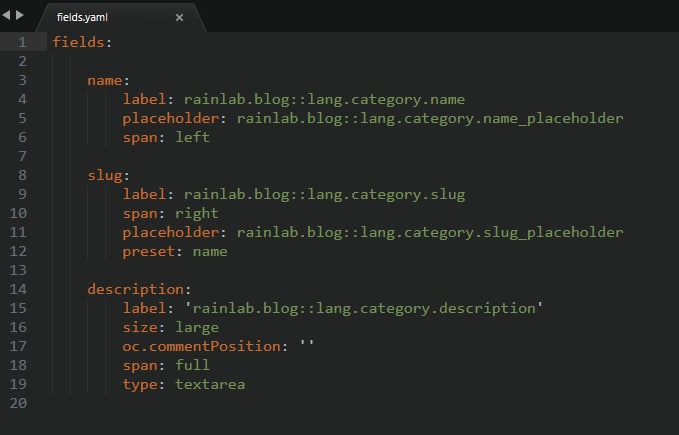Click 'rainlab.blog::lang.category.name_placeholder' value
This screenshot has width=679, height=435.
(x=430, y=119)
